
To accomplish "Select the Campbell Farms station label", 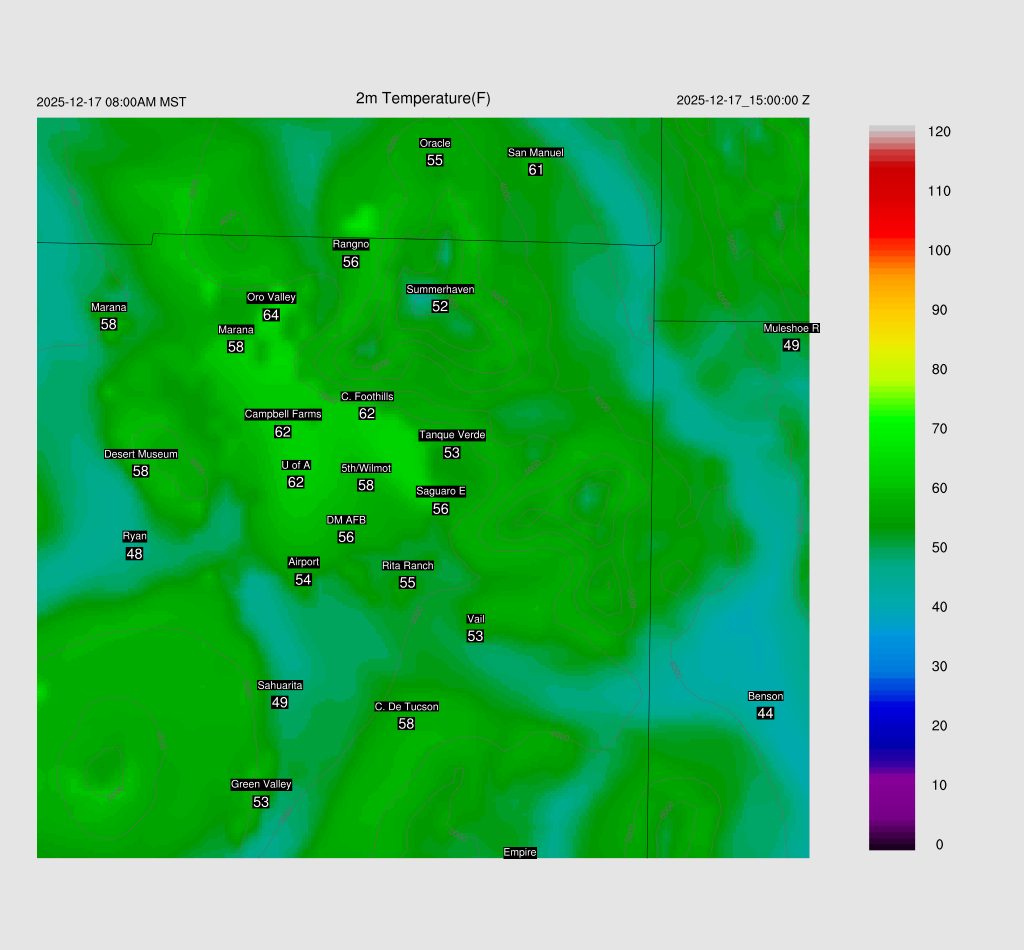I will point(283,414).
